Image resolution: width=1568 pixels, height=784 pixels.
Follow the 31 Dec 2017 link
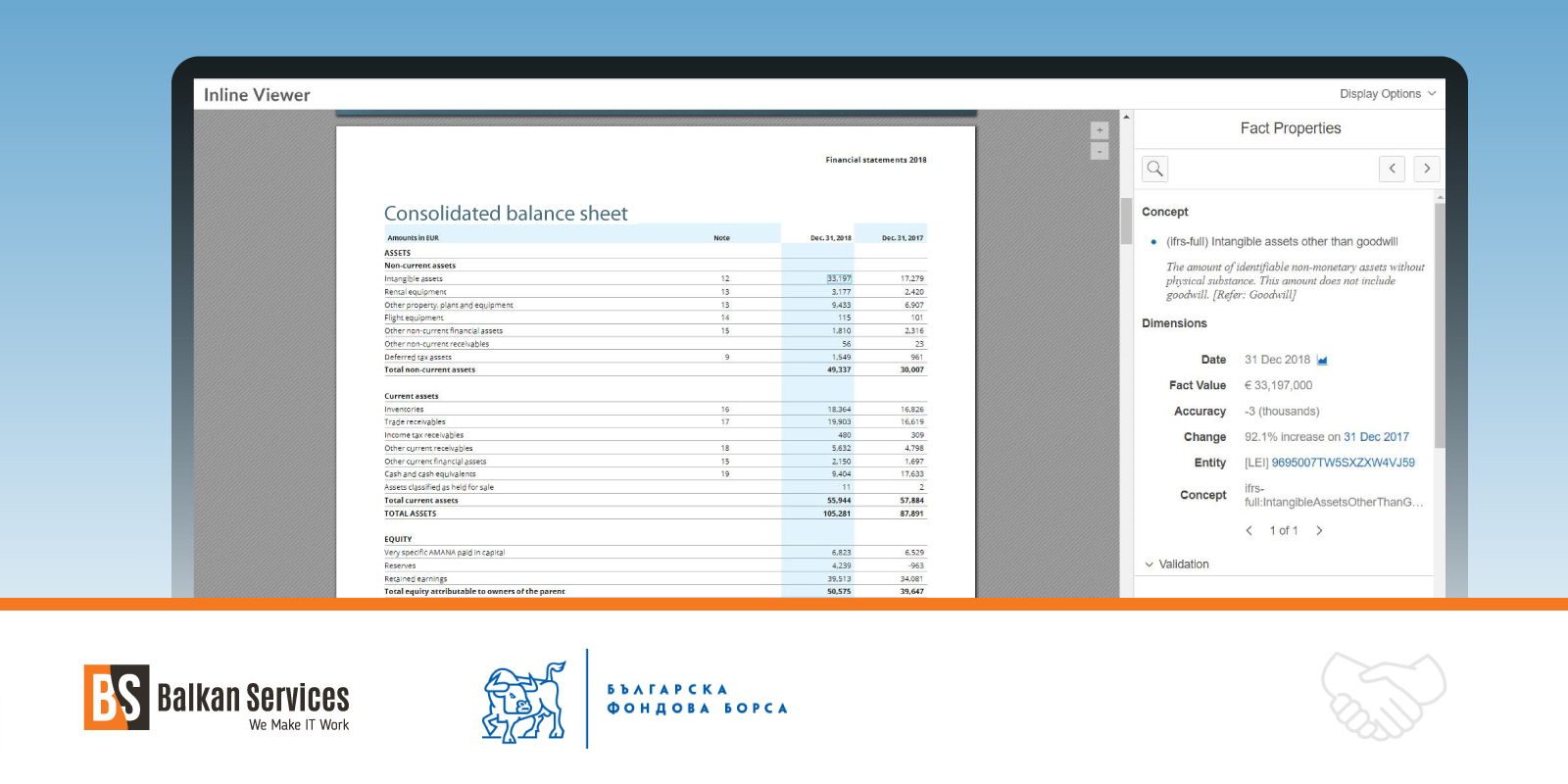click(1376, 437)
